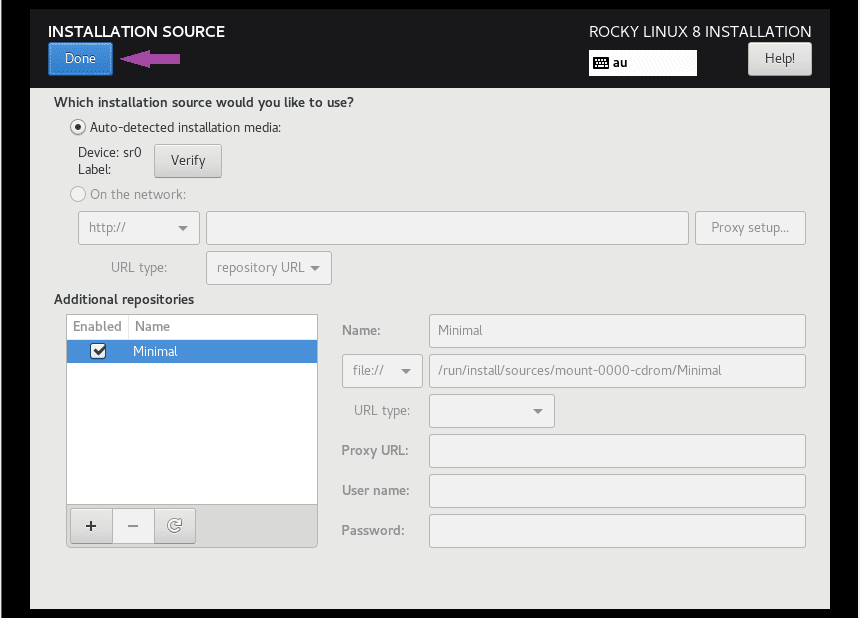Viewport: 860px width, 618px height.
Task: Expand the repository URL type dropdown
Action: 268,268
